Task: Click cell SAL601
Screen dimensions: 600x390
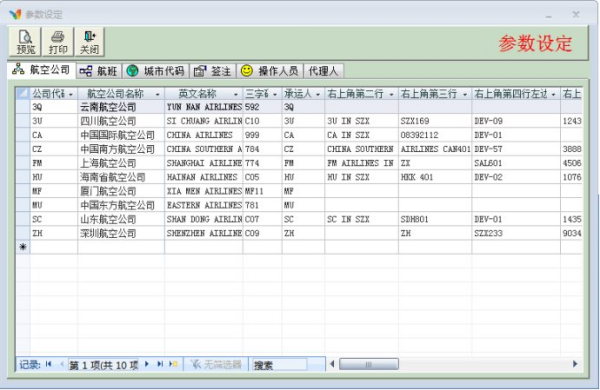Action: click(x=516, y=163)
